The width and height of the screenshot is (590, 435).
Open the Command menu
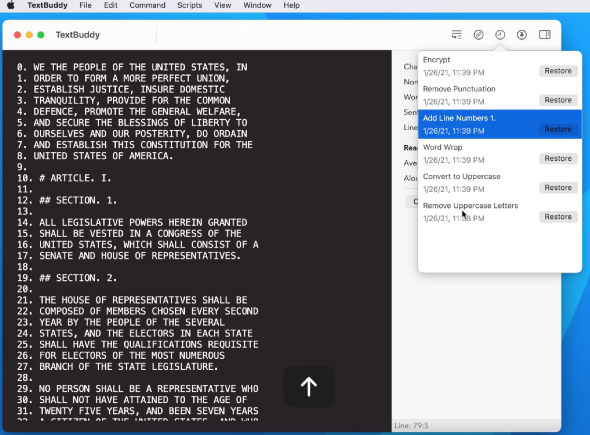click(148, 5)
